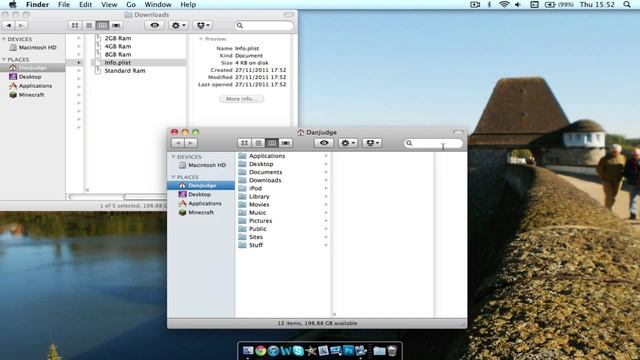
Task: Open the battery status menu
Action: coord(559,4)
